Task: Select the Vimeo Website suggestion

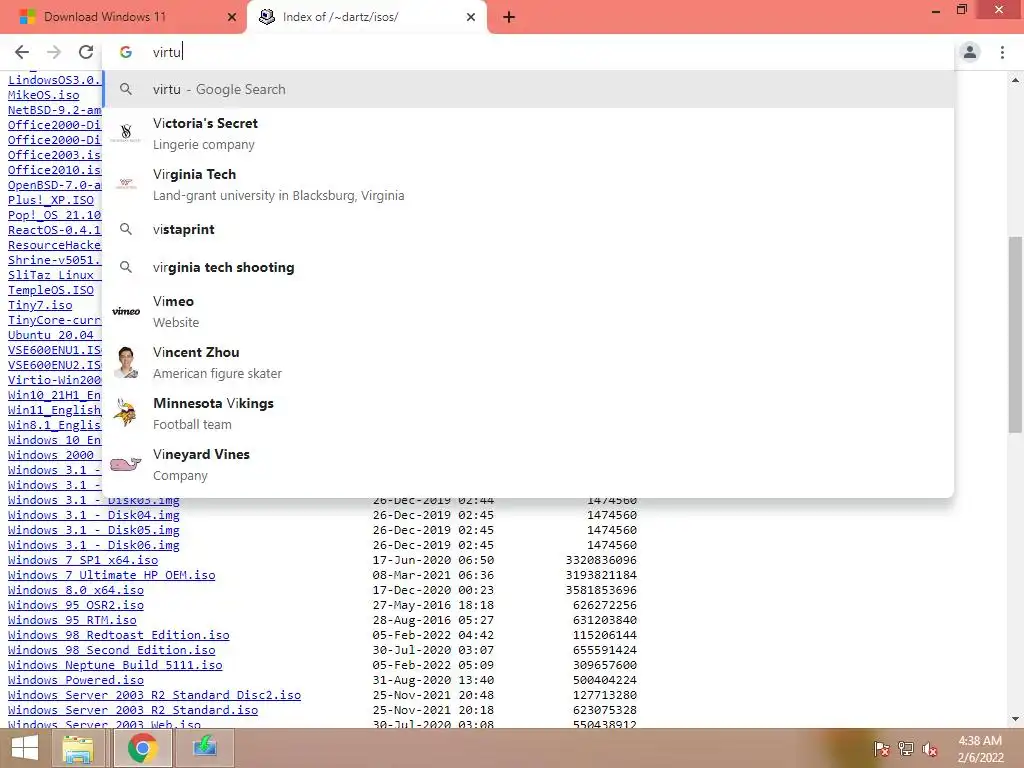Action: [528, 312]
